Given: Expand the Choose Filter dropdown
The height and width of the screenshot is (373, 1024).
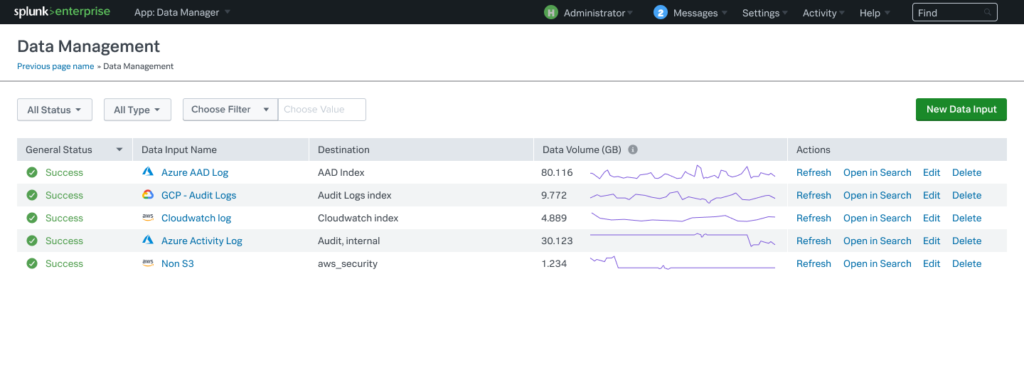Looking at the screenshot, I should tap(231, 110).
